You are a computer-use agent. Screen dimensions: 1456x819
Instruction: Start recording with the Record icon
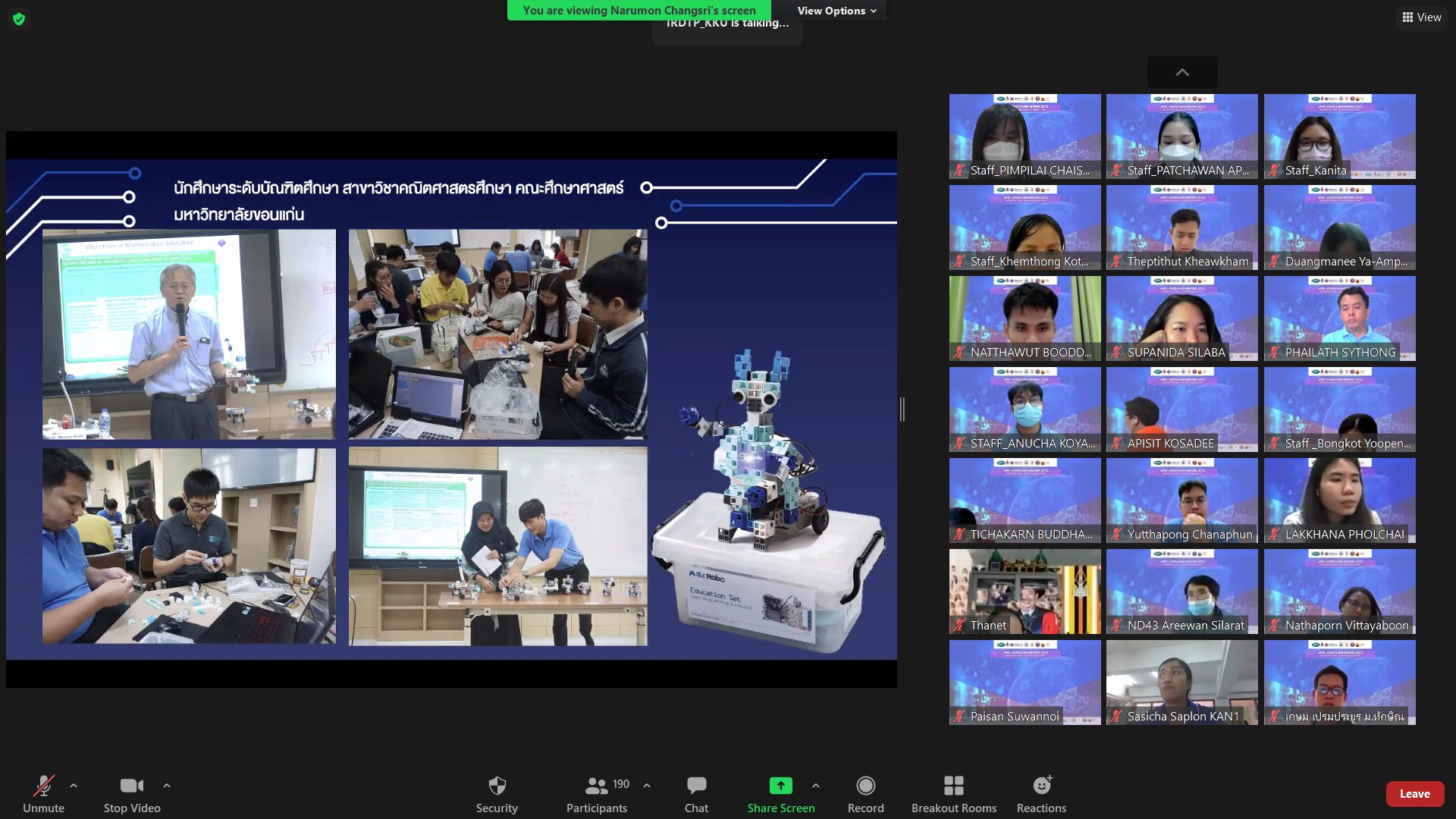pos(865,786)
